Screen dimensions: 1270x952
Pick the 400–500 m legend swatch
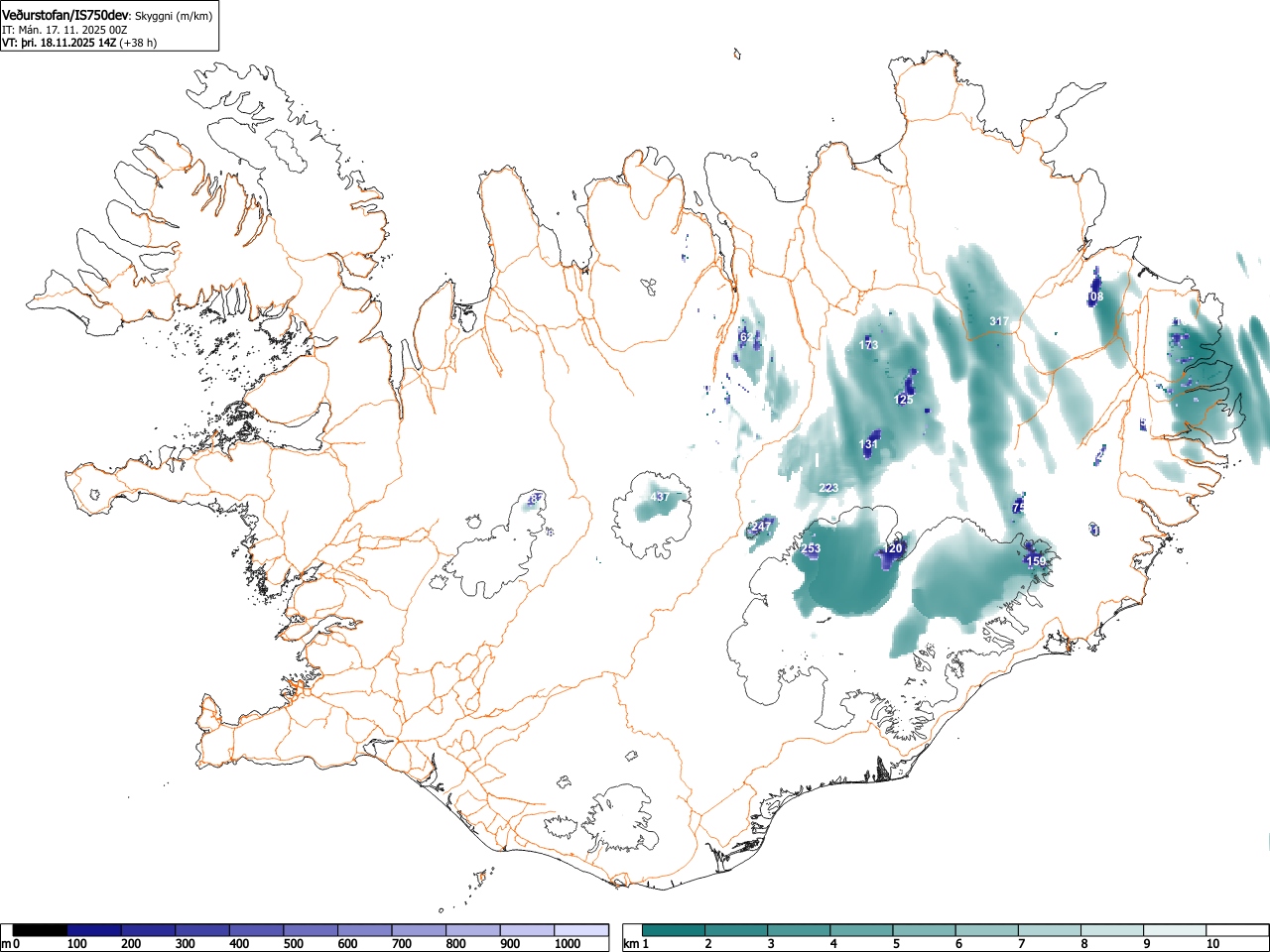pos(257,930)
